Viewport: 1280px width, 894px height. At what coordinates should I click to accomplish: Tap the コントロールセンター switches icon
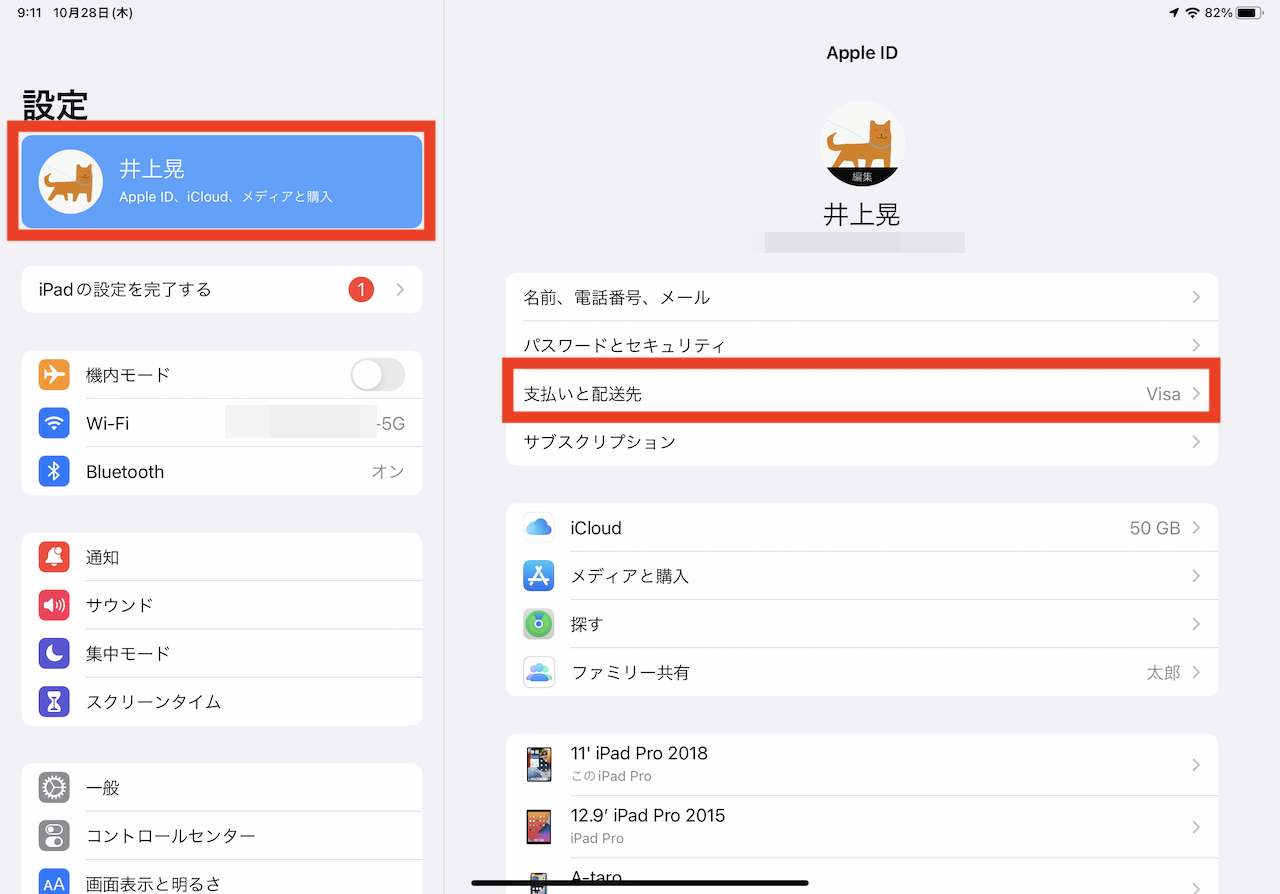pyautogui.click(x=54, y=836)
